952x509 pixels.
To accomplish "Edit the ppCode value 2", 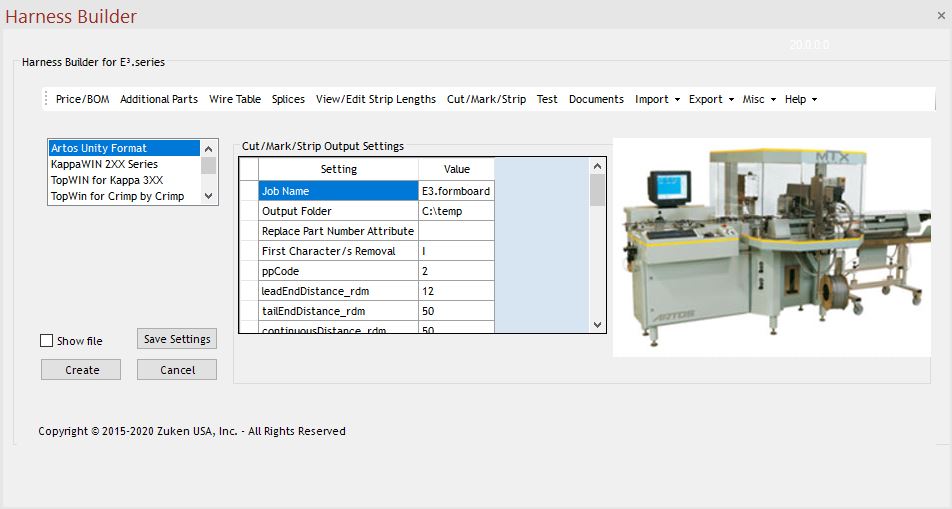I will tap(456, 271).
